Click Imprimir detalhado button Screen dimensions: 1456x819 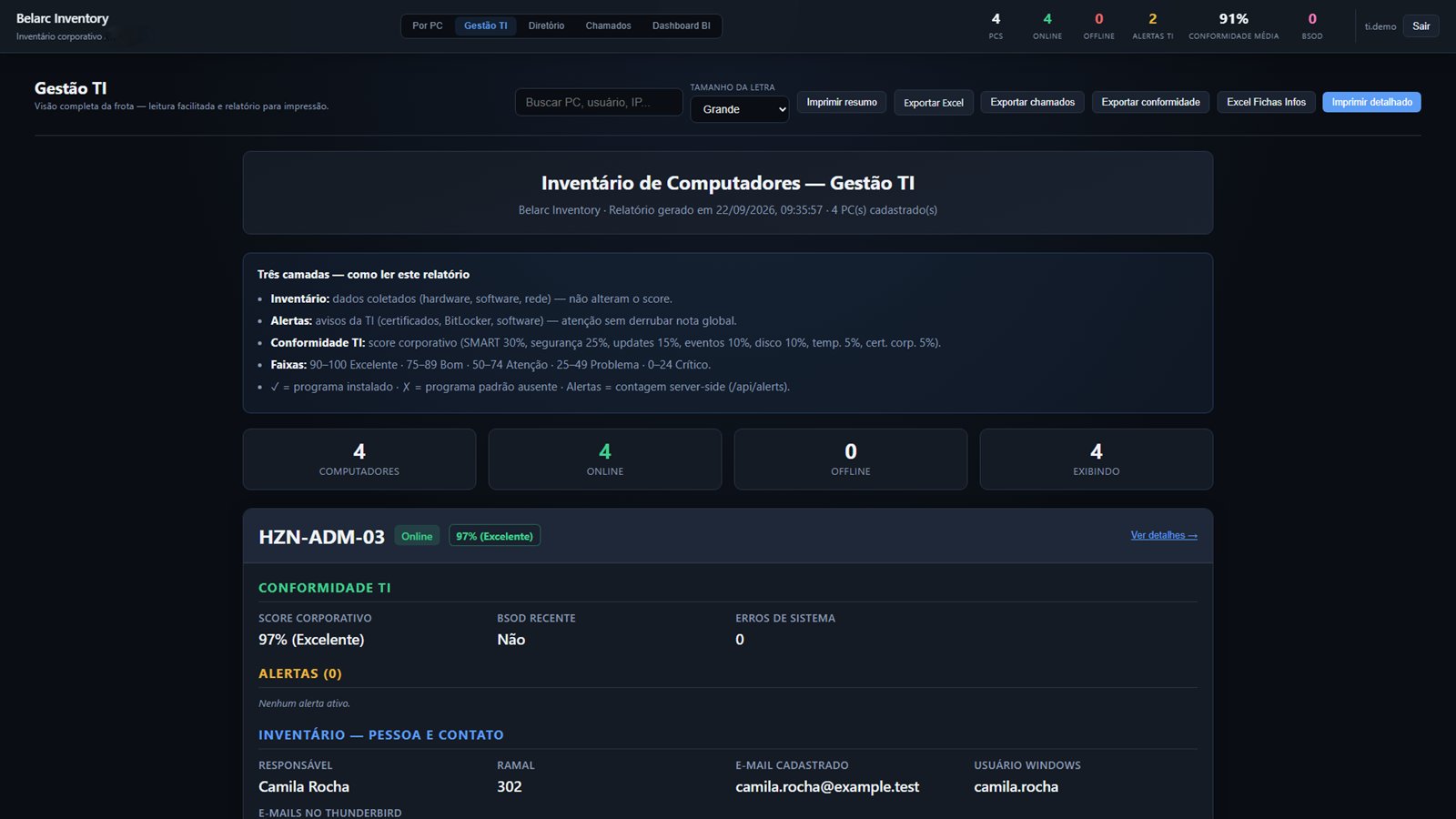click(1371, 102)
